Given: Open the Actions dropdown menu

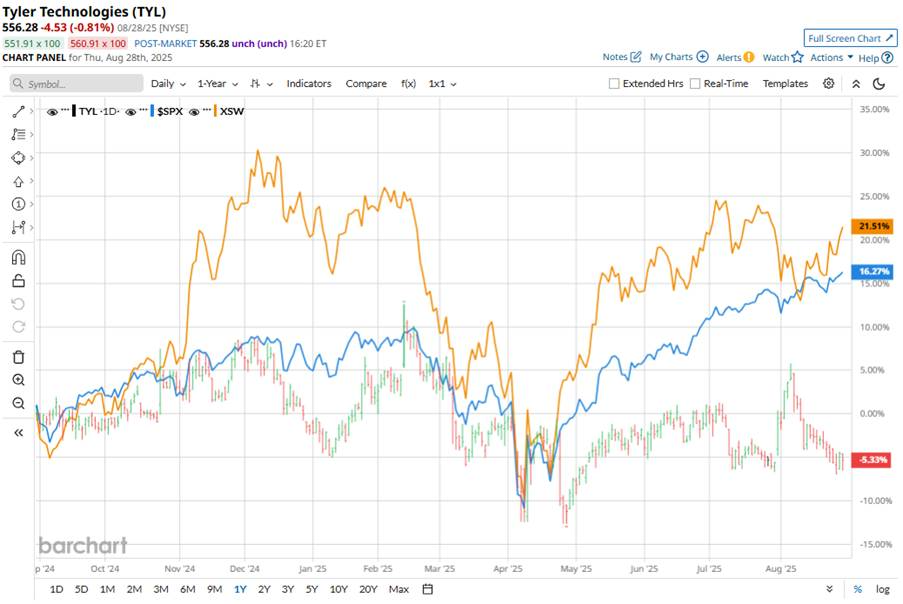Looking at the screenshot, I should [832, 57].
